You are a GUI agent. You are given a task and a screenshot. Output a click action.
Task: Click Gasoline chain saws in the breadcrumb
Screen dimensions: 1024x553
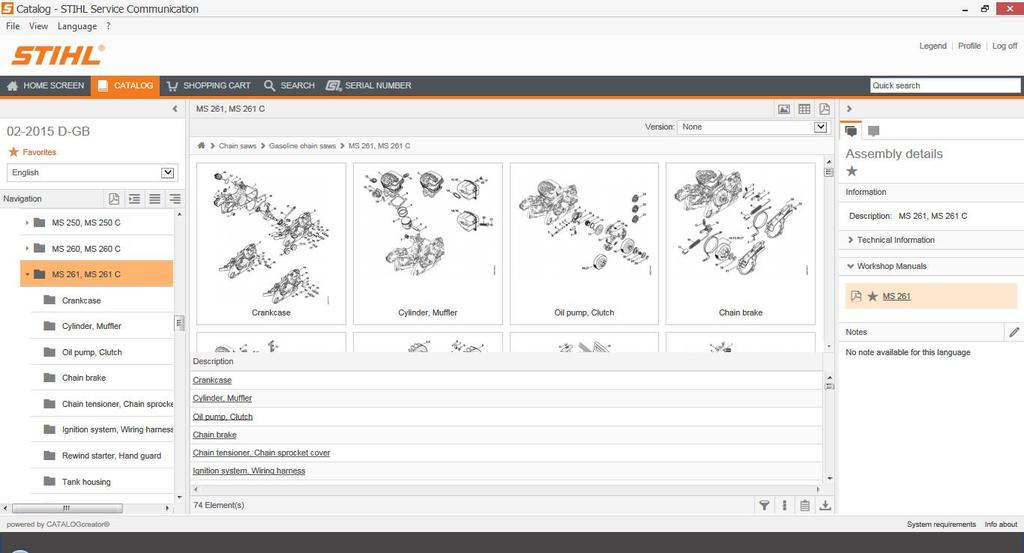(302, 146)
